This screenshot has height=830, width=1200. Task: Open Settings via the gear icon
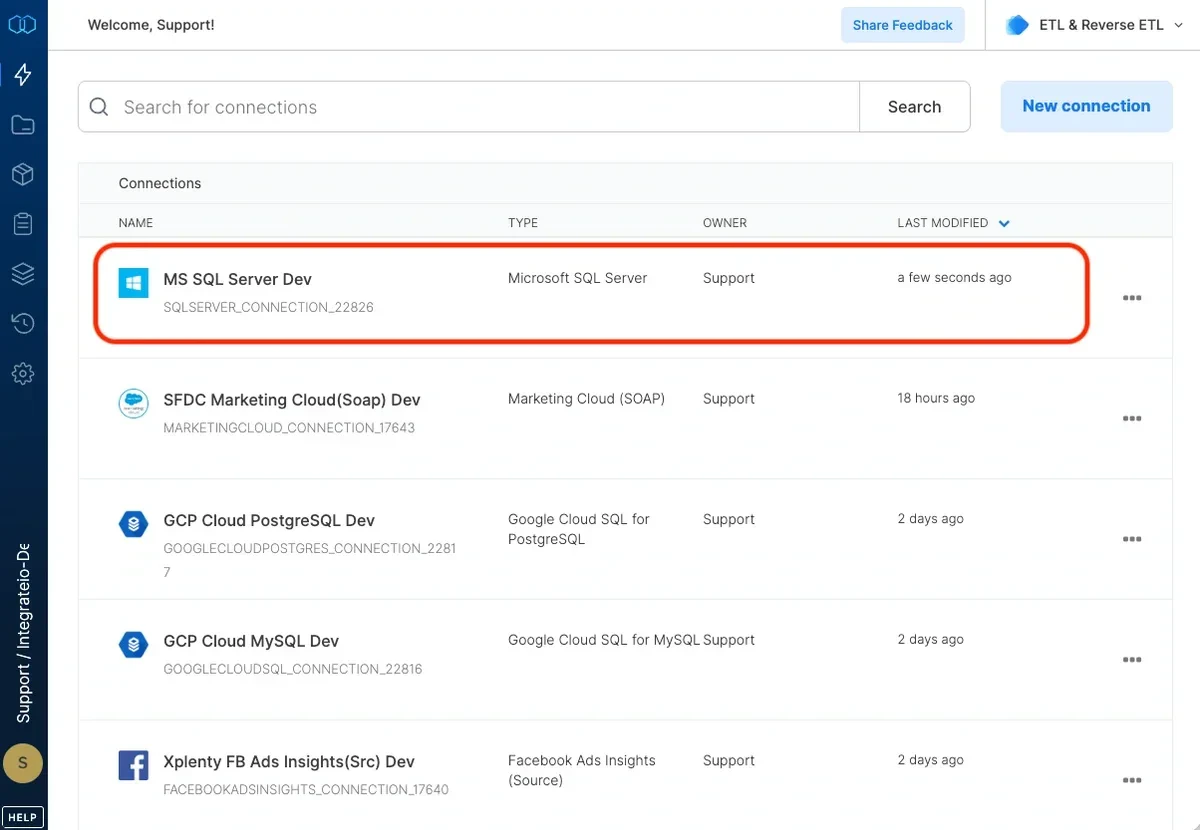point(23,373)
